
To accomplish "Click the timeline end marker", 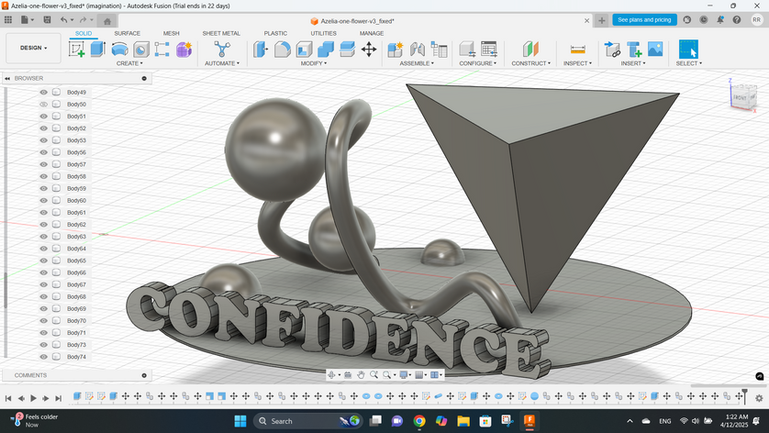I will tap(744, 395).
